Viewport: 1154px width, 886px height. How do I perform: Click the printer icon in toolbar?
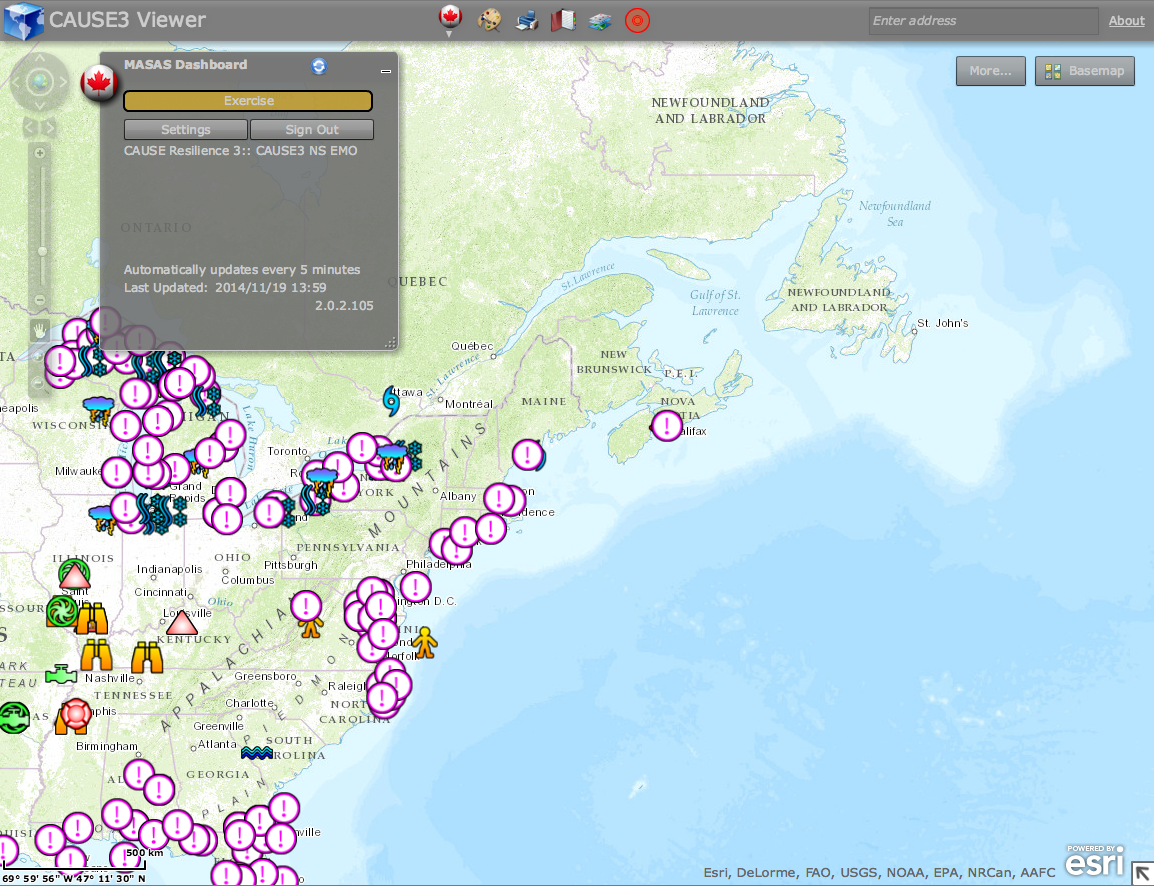526,20
